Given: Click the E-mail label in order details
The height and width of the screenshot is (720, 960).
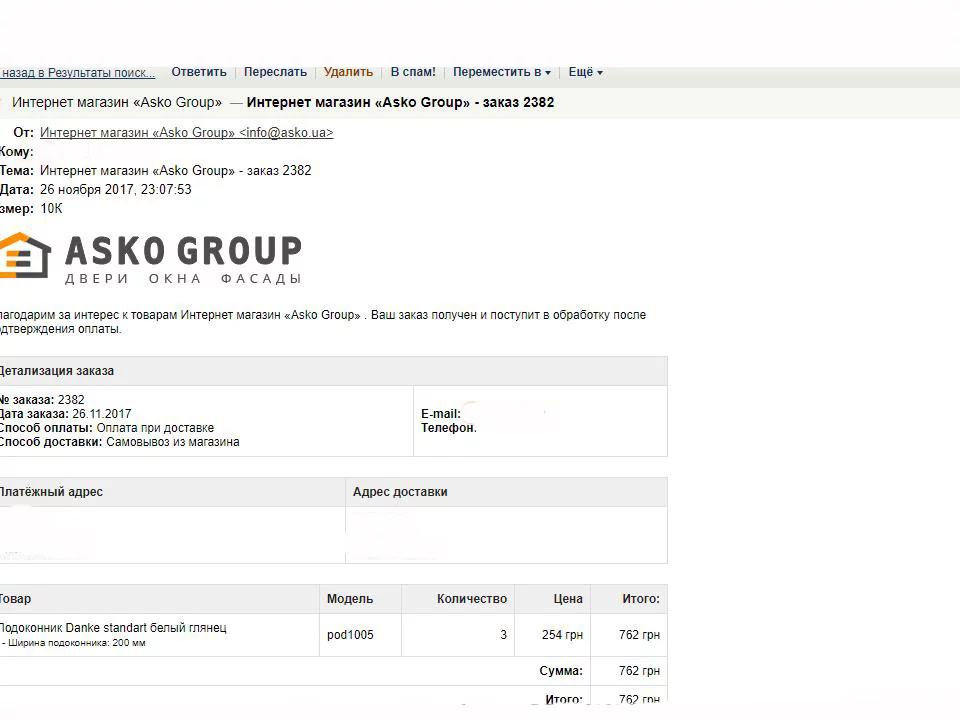Looking at the screenshot, I should pos(441,414).
